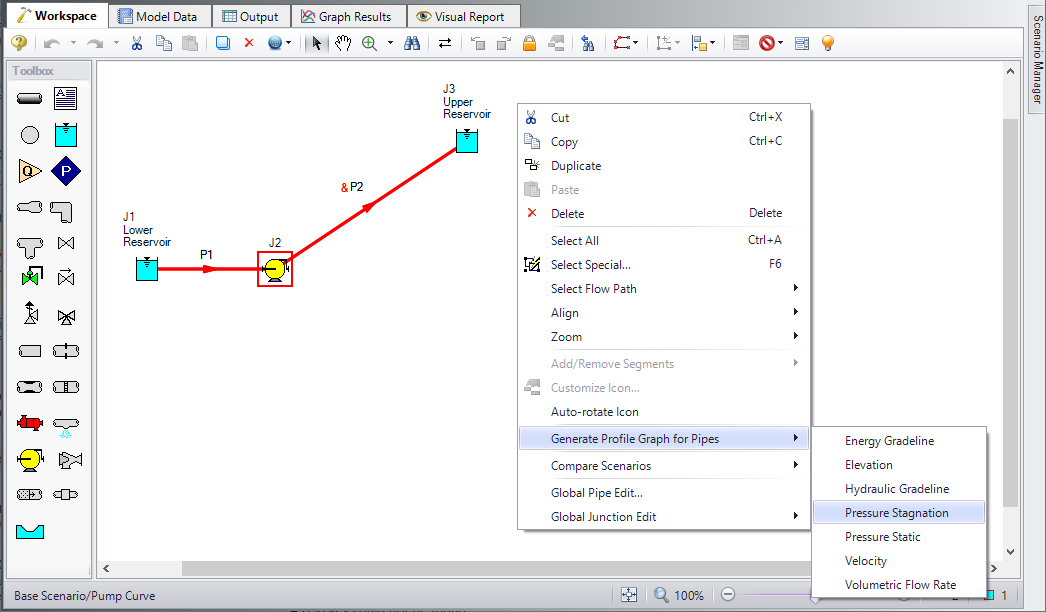
Task: Expand the Align submenu
Action: pyautogui.click(x=564, y=312)
